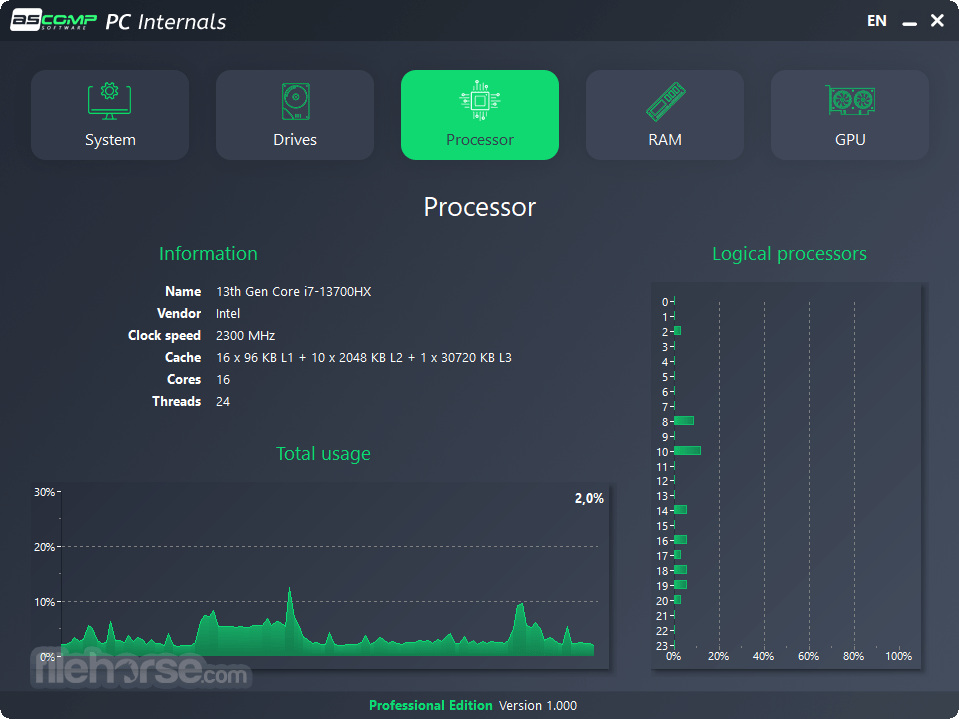Click the Clock speed label
959x719 pixels.
click(x=165, y=336)
